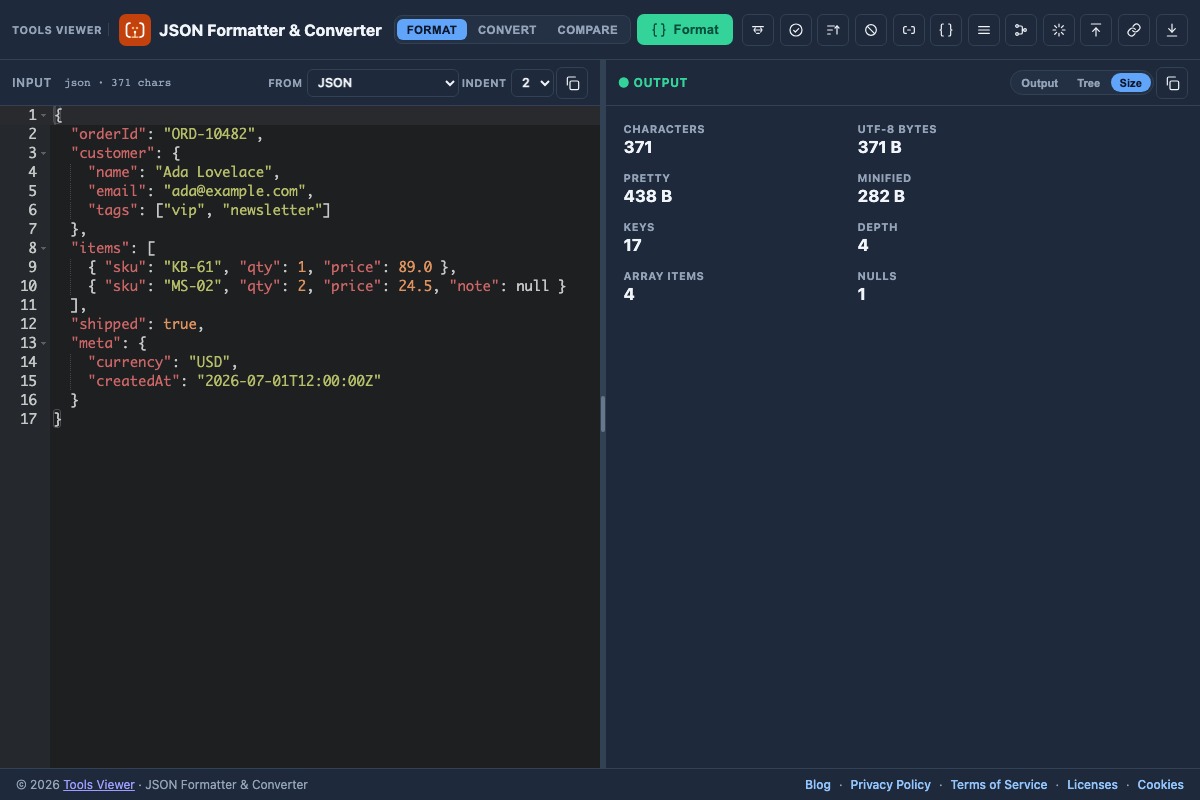The image size is (1200, 800).
Task: Click the ARRAY ITEMS 4 stat value
Action: pos(629,294)
